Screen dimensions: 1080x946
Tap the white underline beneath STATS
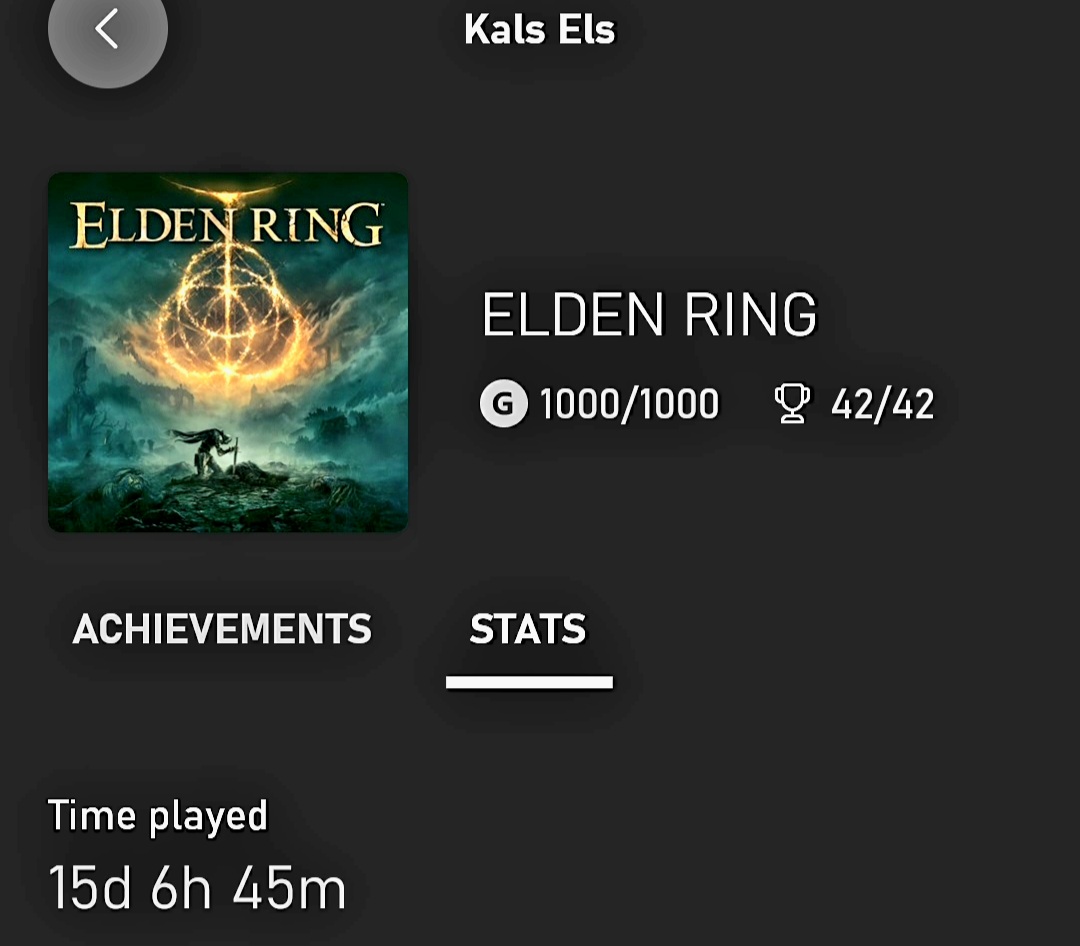(529, 682)
